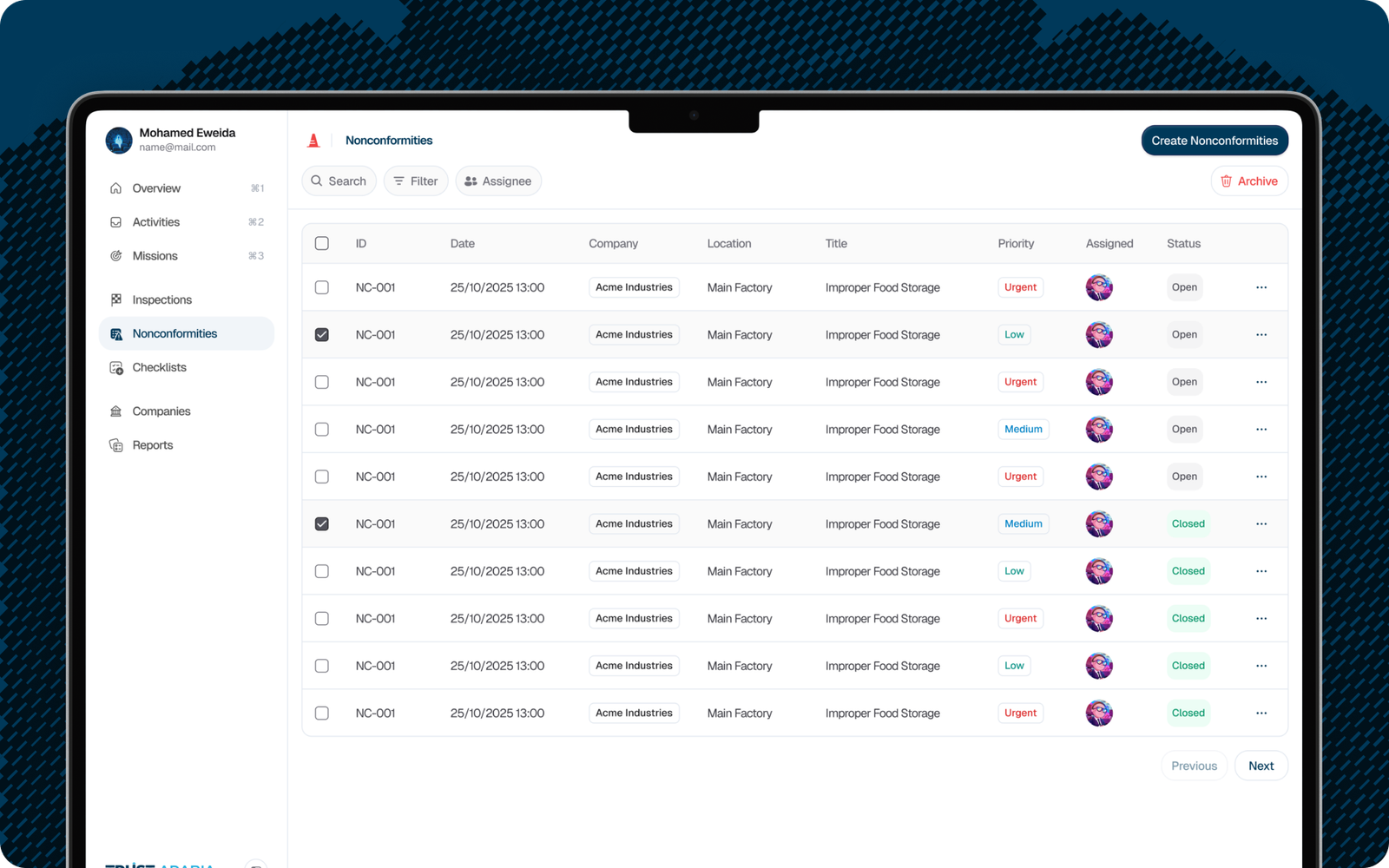Click Medium badge in the Open row
The height and width of the screenshot is (868, 1389).
[1024, 430]
